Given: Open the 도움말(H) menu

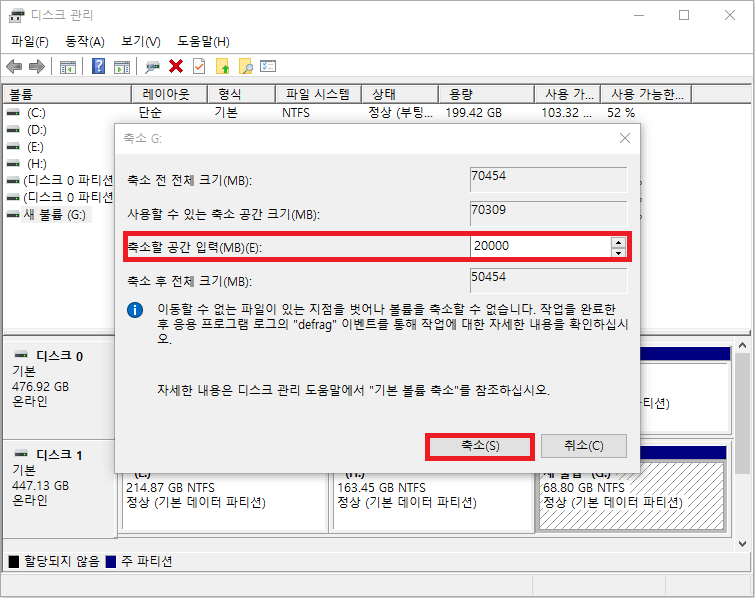Looking at the screenshot, I should point(203,41).
